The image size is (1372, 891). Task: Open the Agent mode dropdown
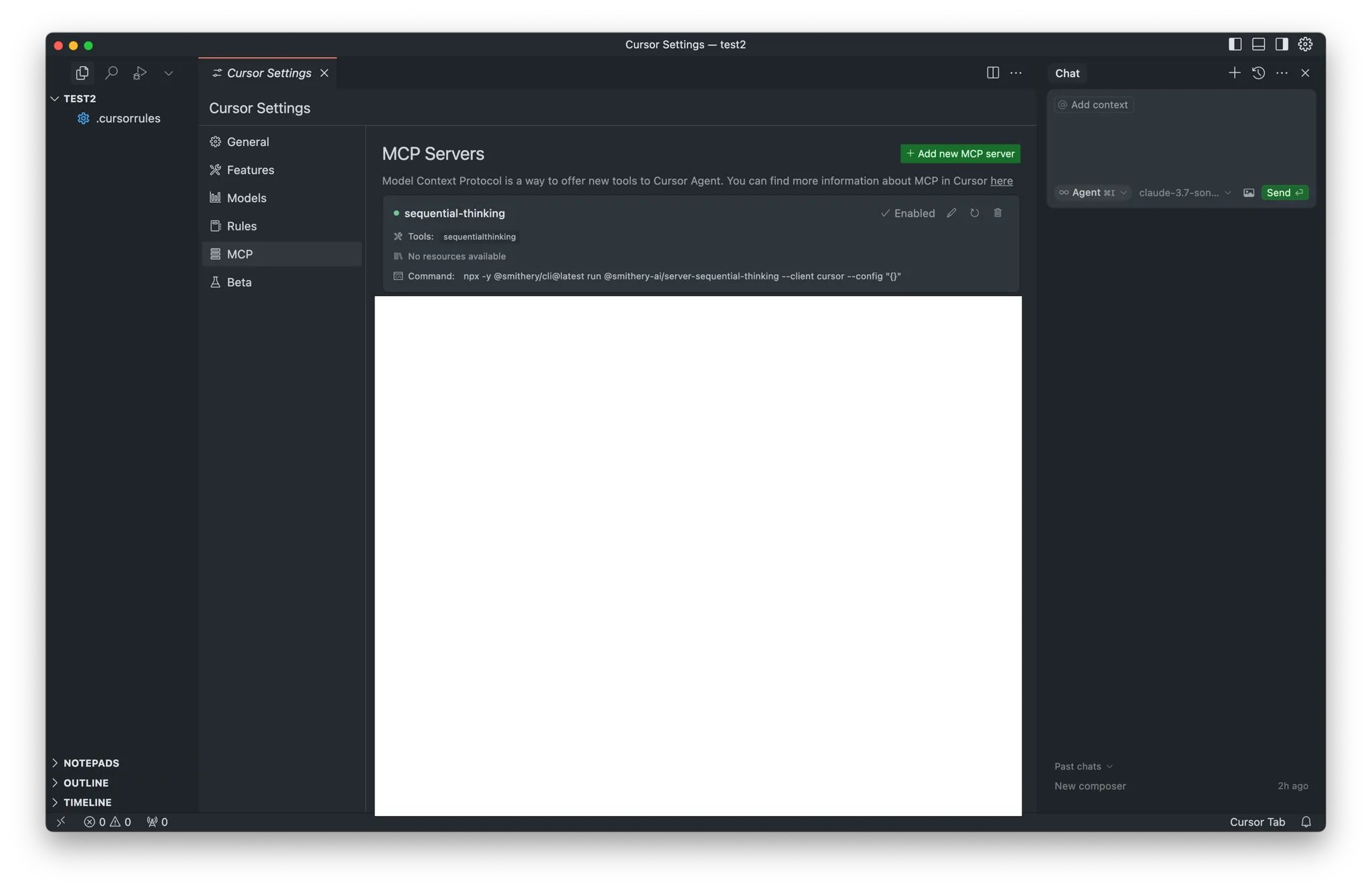pyautogui.click(x=1093, y=193)
